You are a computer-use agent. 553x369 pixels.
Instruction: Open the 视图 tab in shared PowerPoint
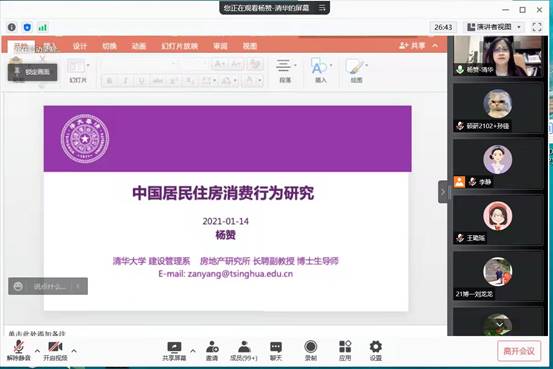tap(250, 46)
